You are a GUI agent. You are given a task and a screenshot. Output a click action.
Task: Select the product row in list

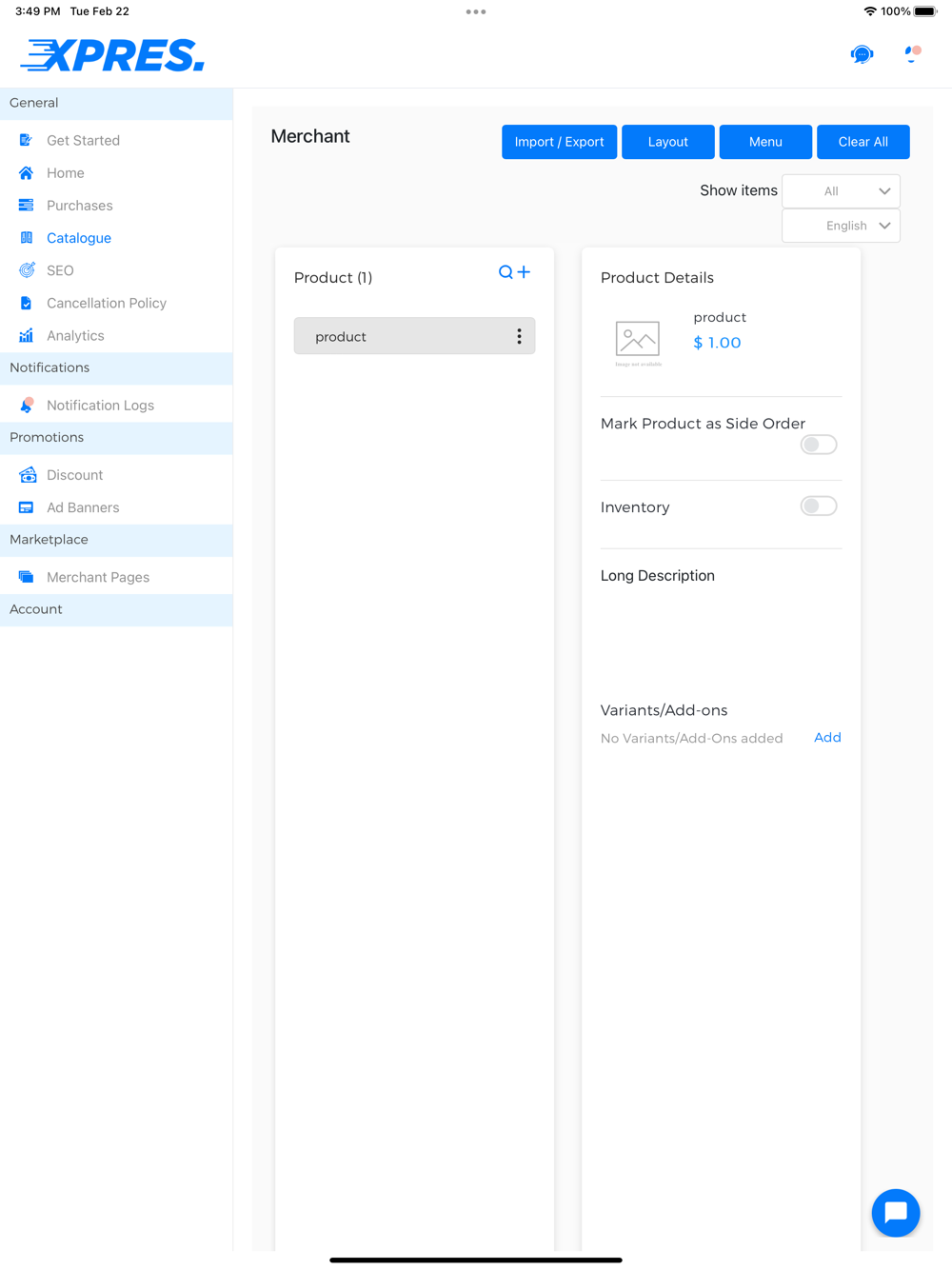pos(414,336)
